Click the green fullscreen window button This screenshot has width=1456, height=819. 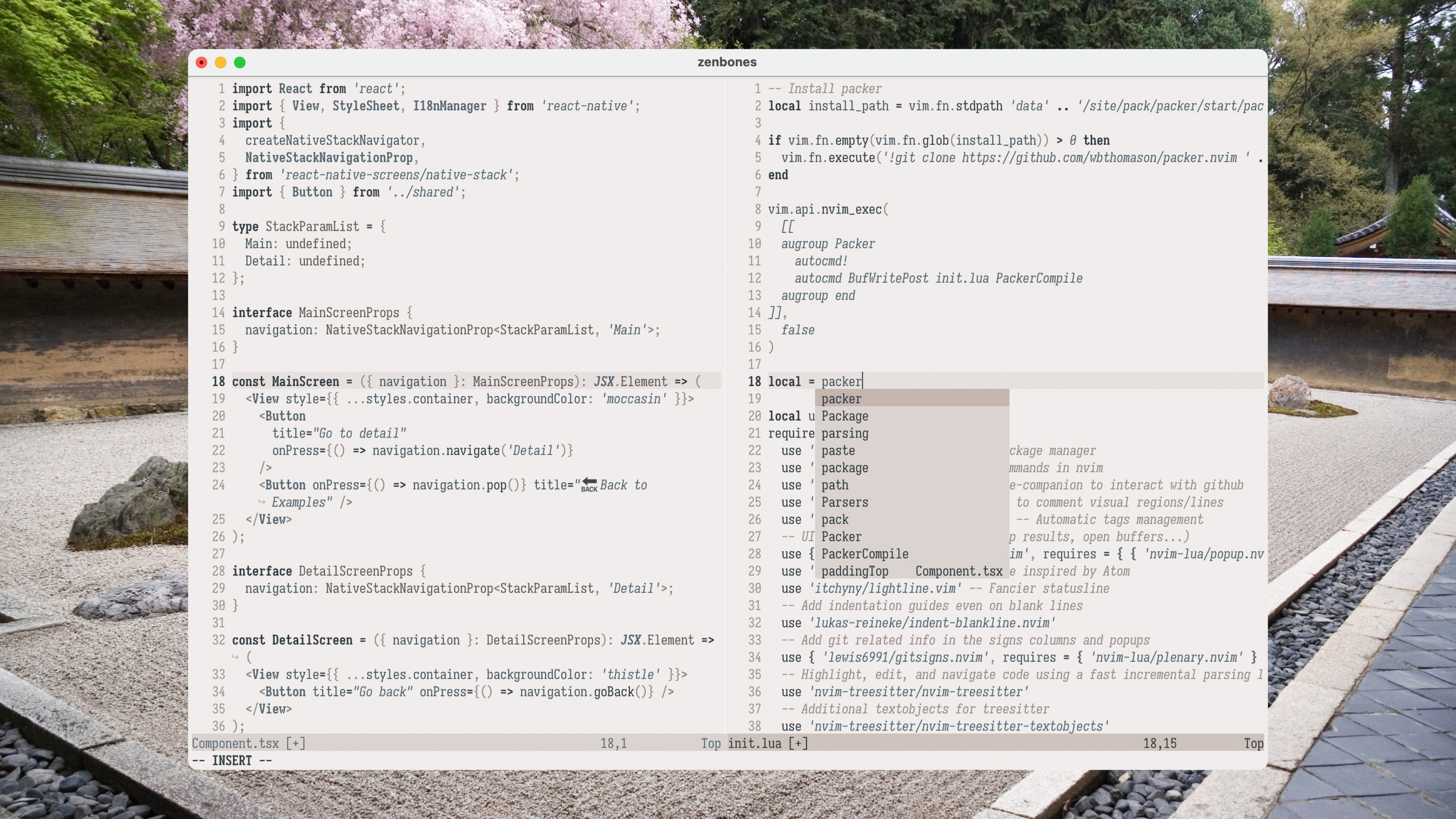[240, 62]
